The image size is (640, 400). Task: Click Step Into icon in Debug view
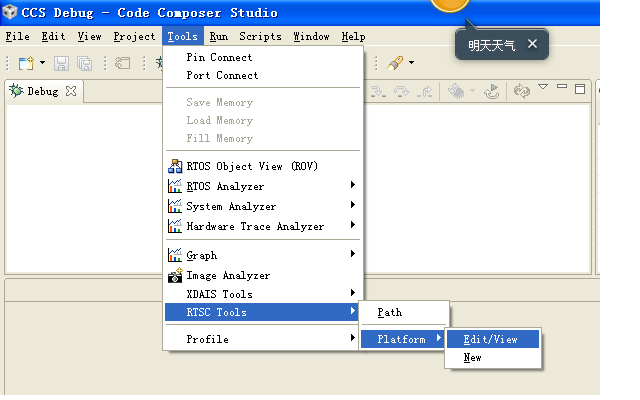pos(378,91)
